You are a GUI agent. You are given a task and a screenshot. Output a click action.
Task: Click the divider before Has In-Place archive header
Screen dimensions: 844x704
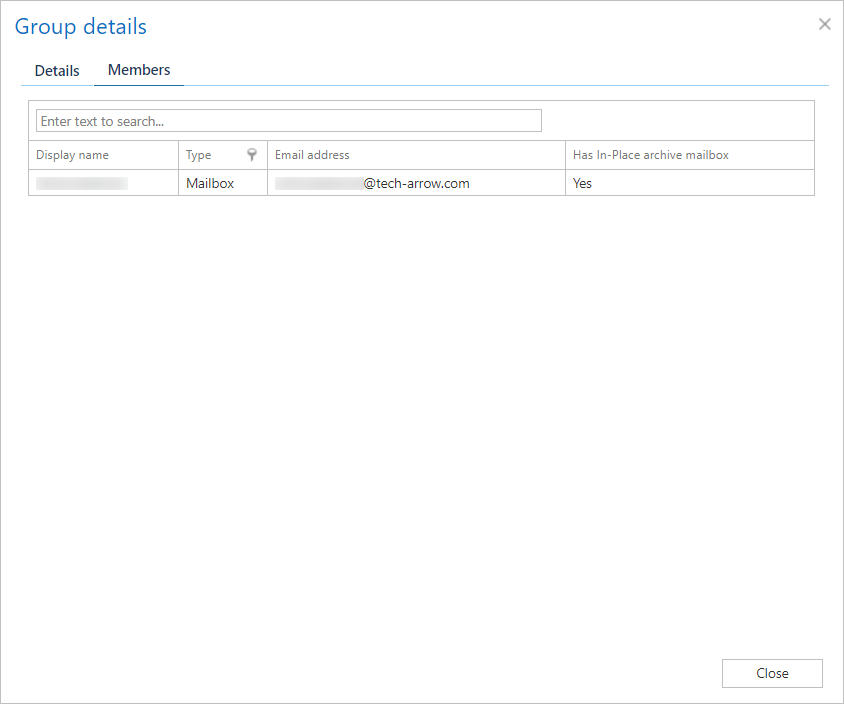pos(565,155)
